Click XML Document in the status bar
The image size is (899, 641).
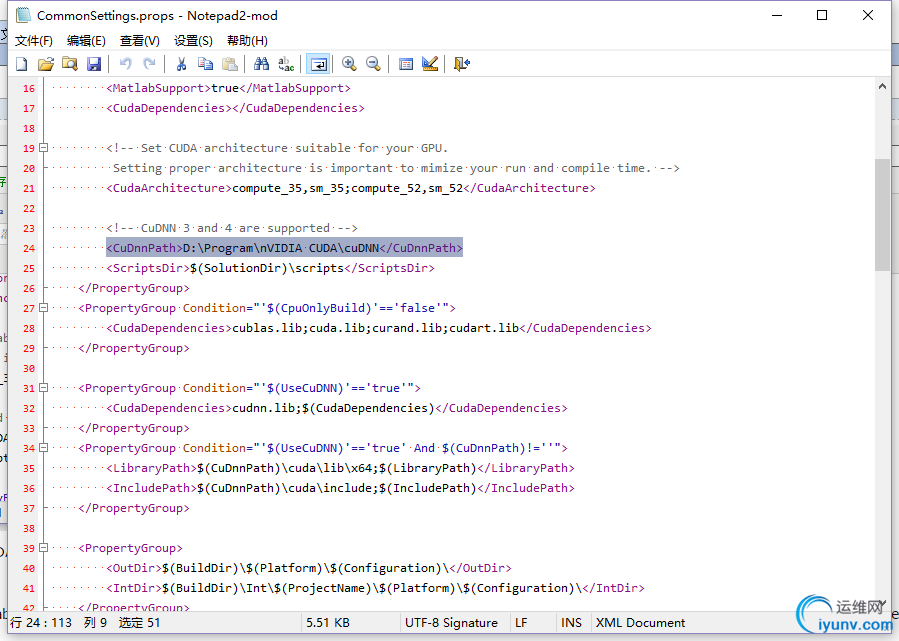click(x=640, y=622)
